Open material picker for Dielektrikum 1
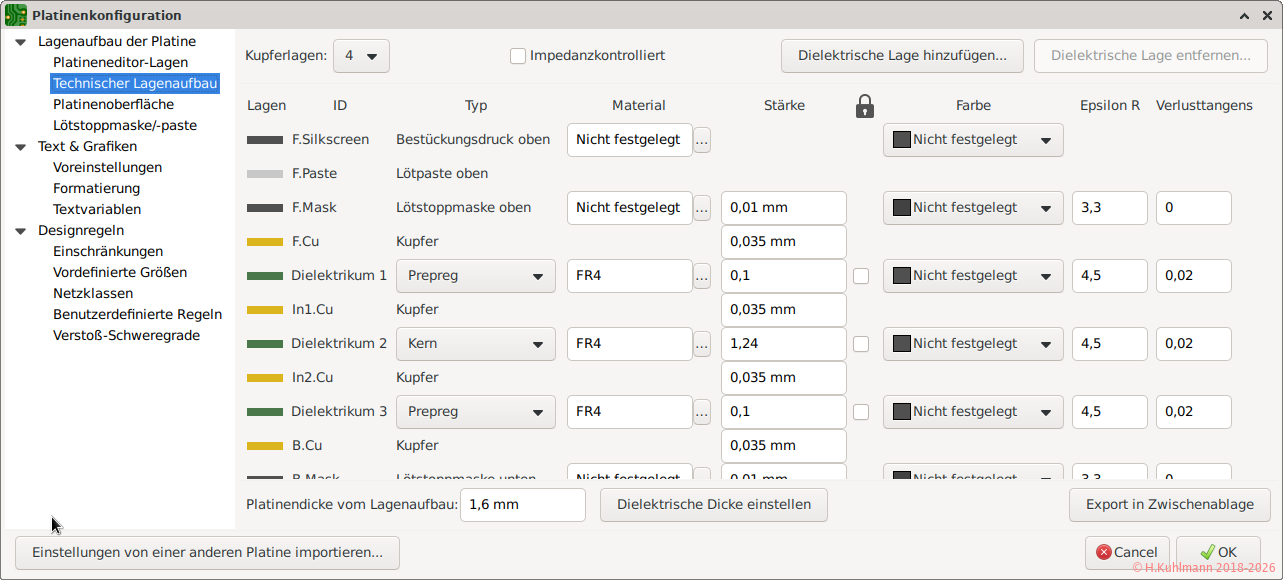The width and height of the screenshot is (1283, 580). pyautogui.click(x=702, y=276)
